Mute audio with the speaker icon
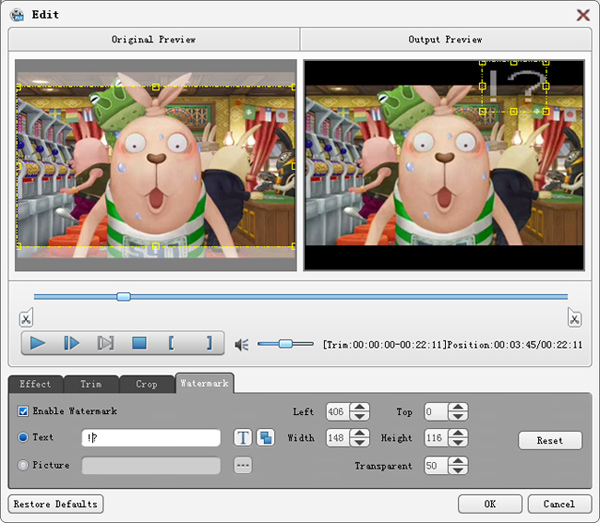 point(241,345)
